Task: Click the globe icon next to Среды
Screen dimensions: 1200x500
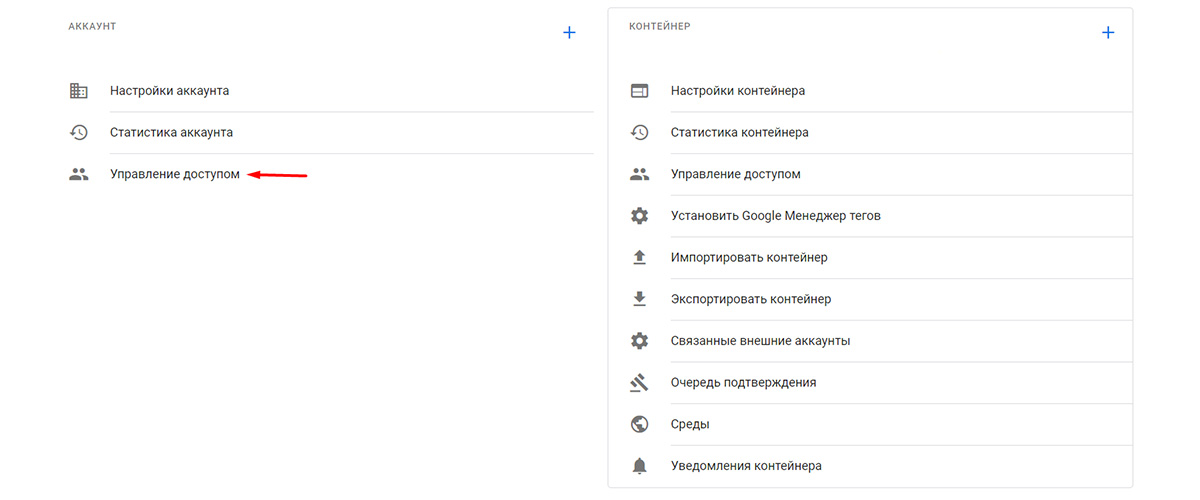Action: (x=640, y=424)
